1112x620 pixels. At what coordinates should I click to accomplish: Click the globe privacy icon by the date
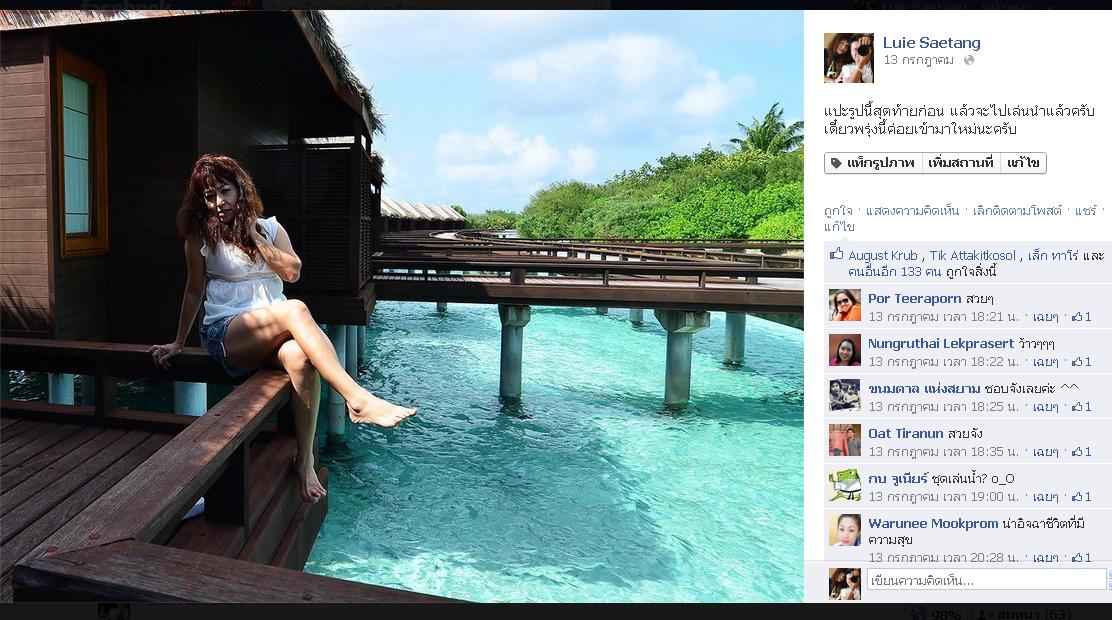[x=968, y=61]
